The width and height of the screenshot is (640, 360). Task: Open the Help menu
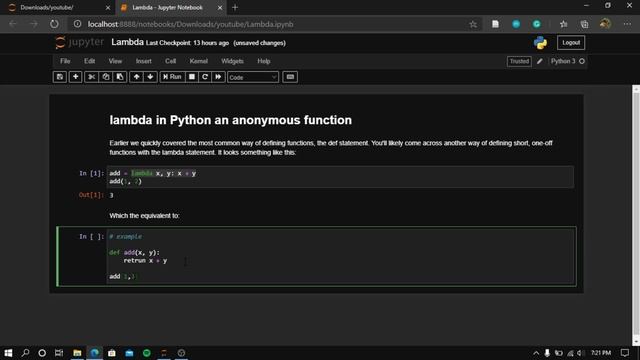264,61
